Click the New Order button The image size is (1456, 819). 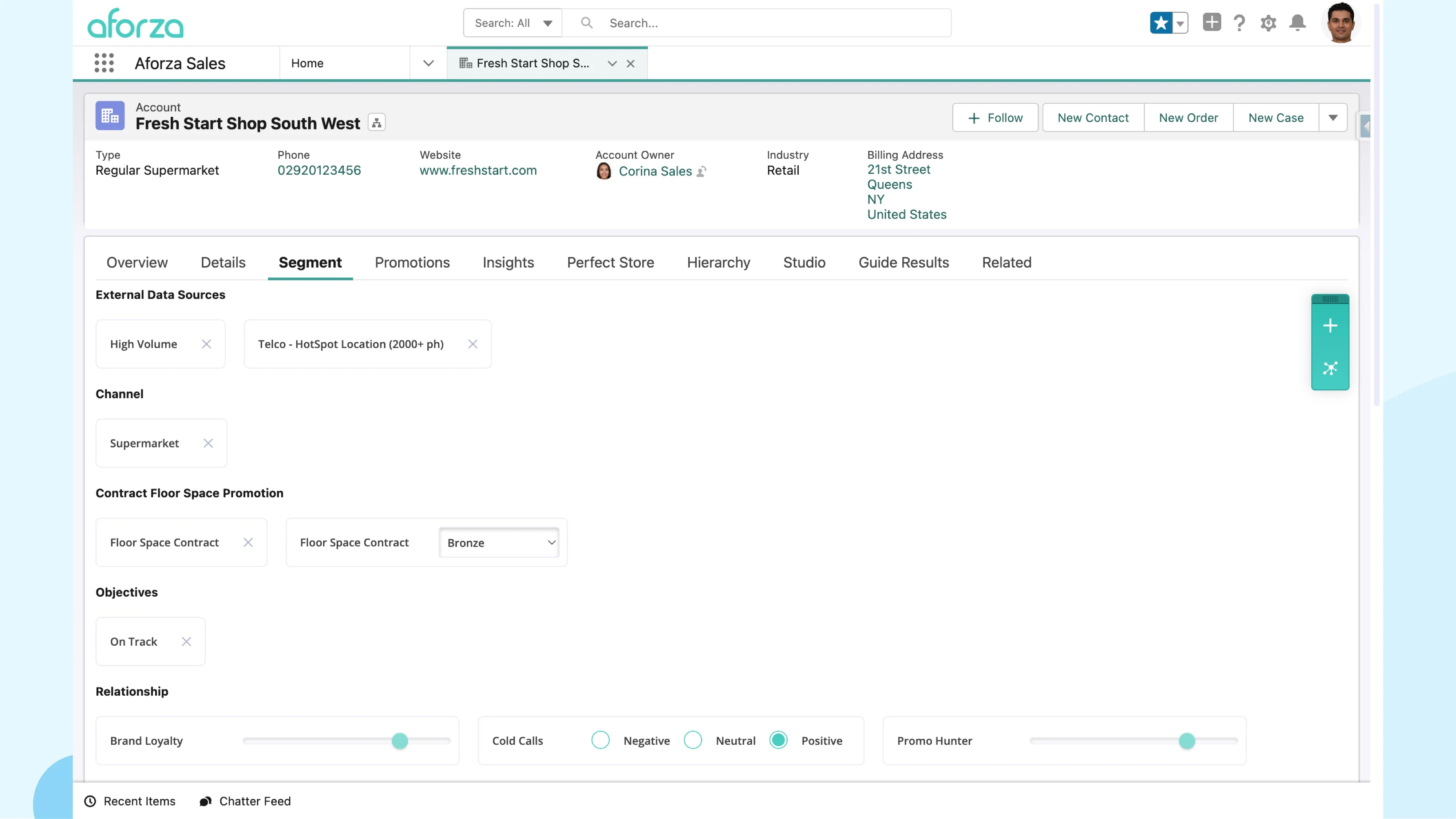pos(1188,118)
